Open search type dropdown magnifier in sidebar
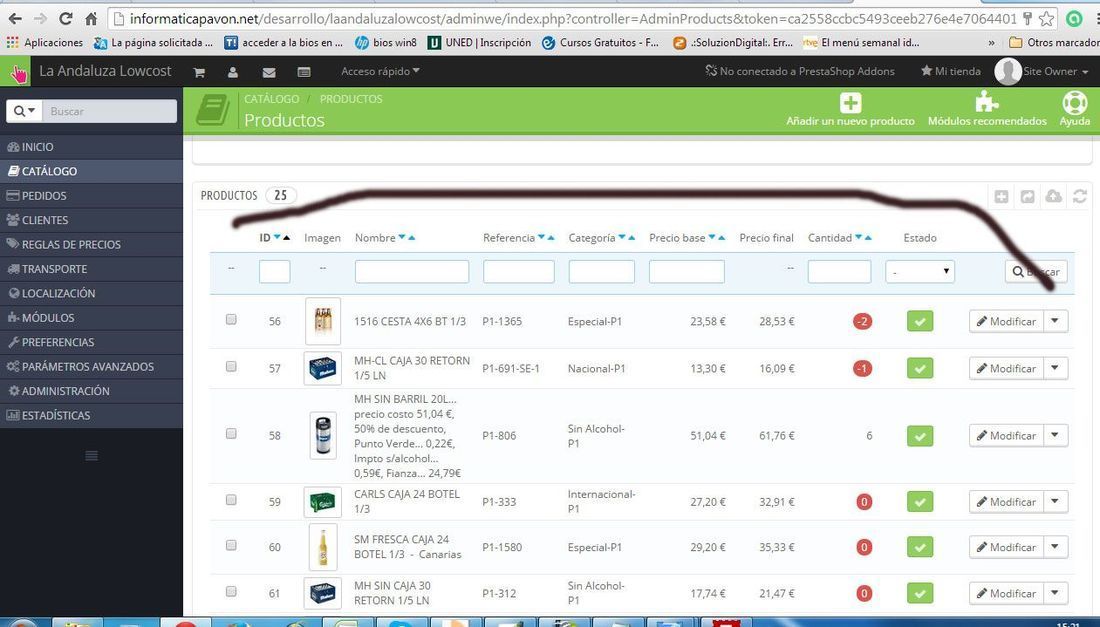The image size is (1100, 627). 24,111
